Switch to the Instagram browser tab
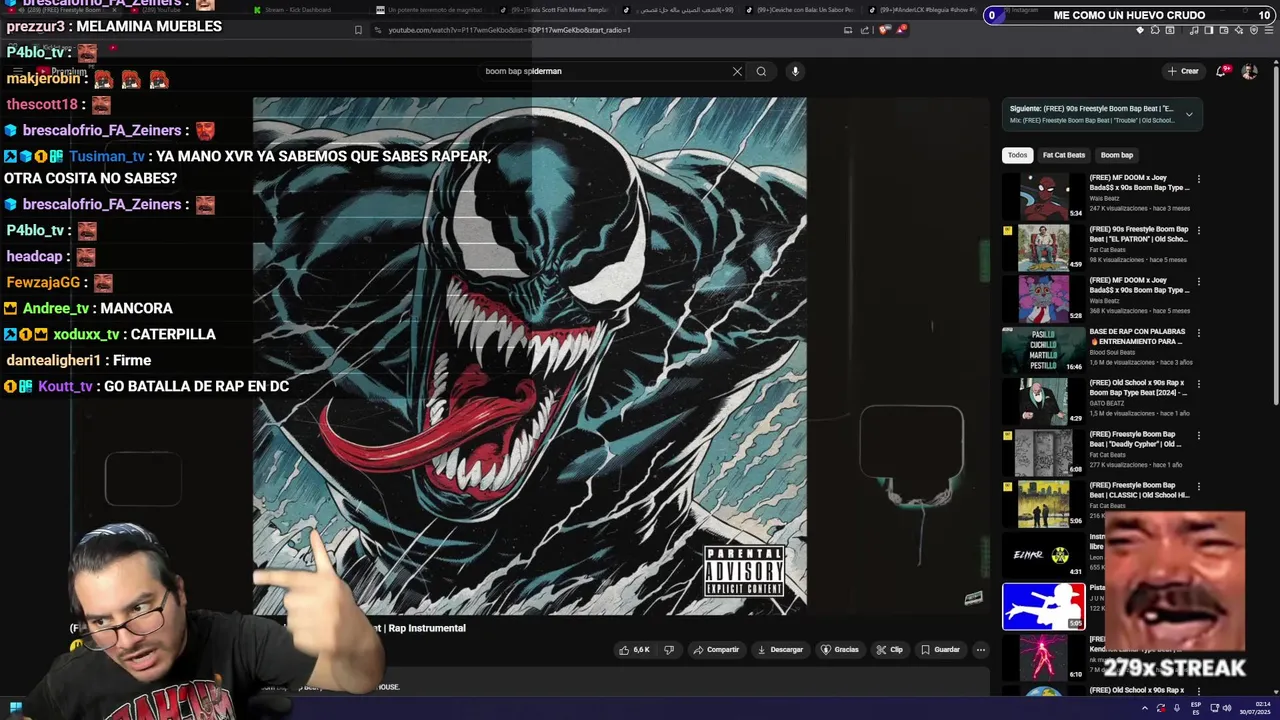 1020,10
